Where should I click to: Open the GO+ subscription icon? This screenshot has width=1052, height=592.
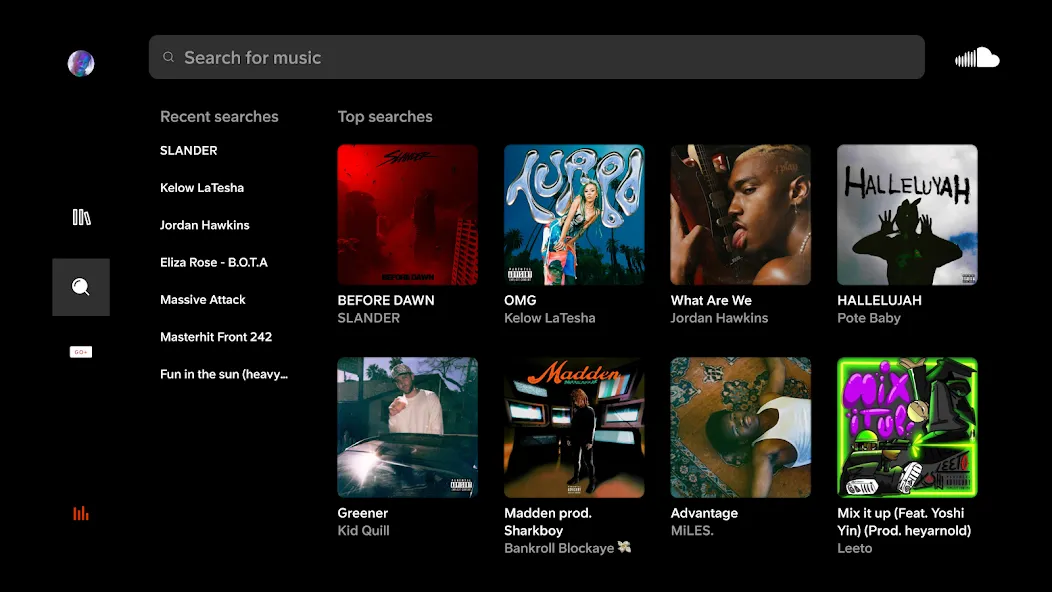(81, 352)
